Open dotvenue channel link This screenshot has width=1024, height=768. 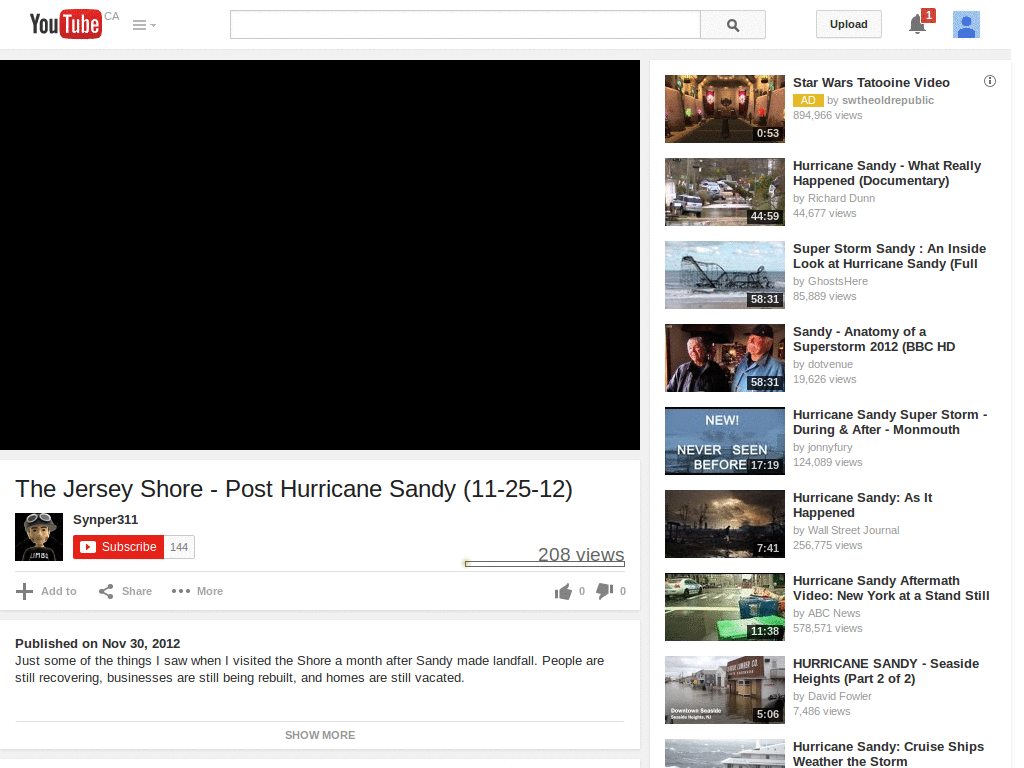(x=830, y=364)
